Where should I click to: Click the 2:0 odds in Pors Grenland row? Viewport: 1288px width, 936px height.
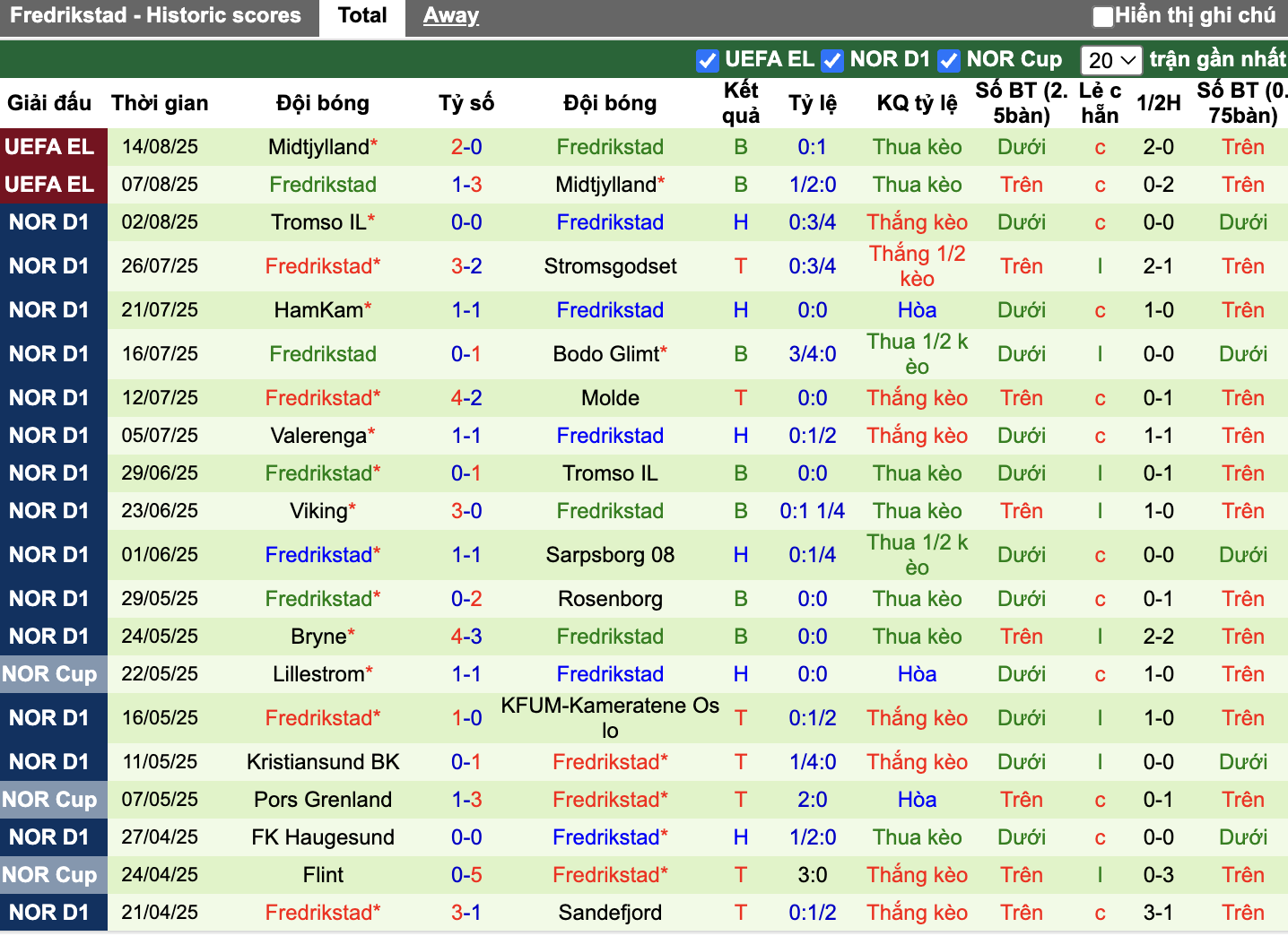(x=813, y=800)
